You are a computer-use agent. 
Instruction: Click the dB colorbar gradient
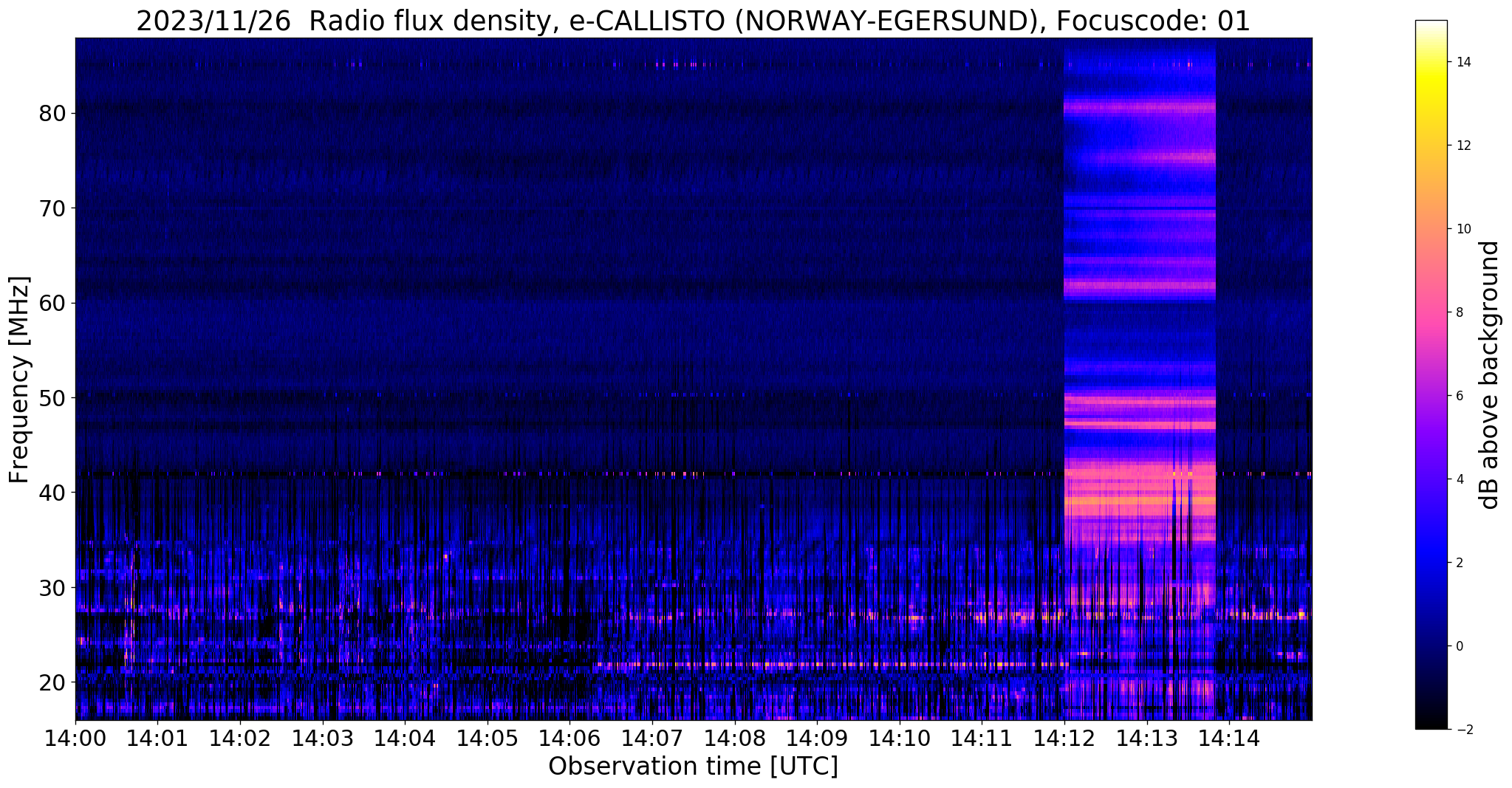pos(1431,375)
